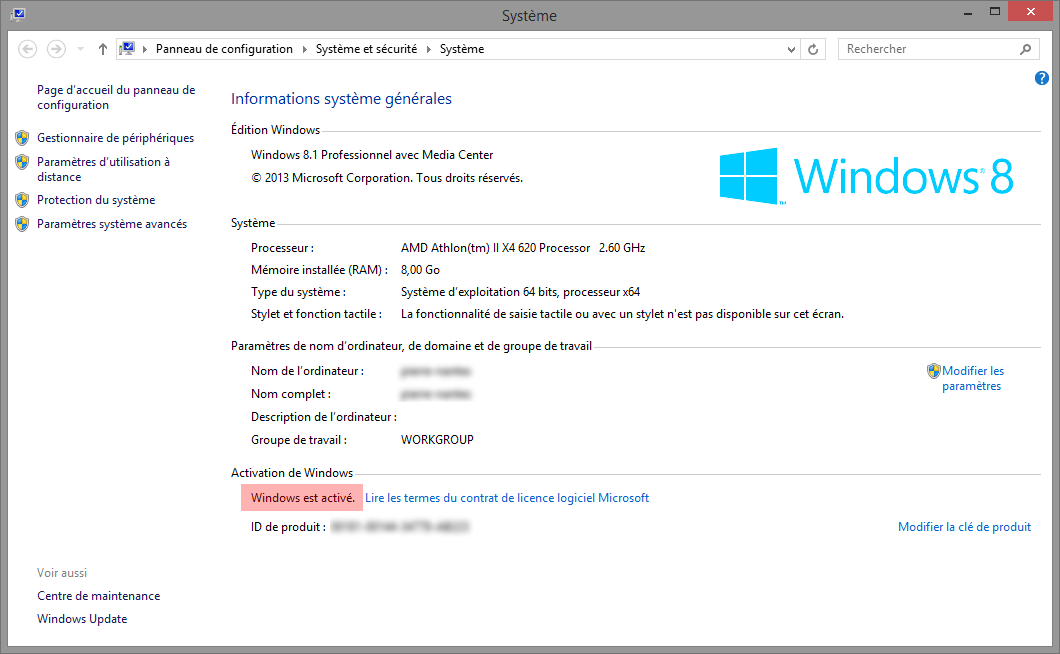Open Gestionnaire de périphériques link
Image resolution: width=1060 pixels, height=654 pixels.
point(116,138)
